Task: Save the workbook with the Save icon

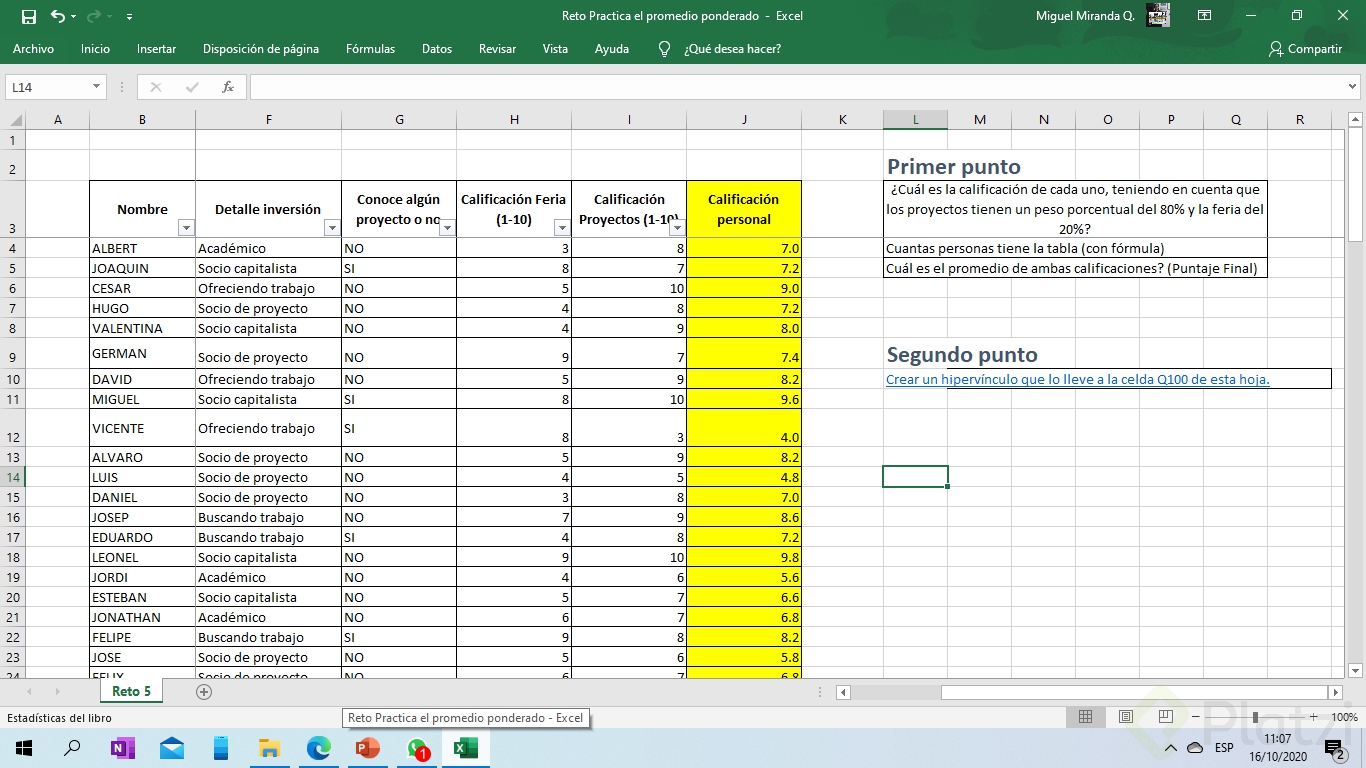Action: coord(28,16)
